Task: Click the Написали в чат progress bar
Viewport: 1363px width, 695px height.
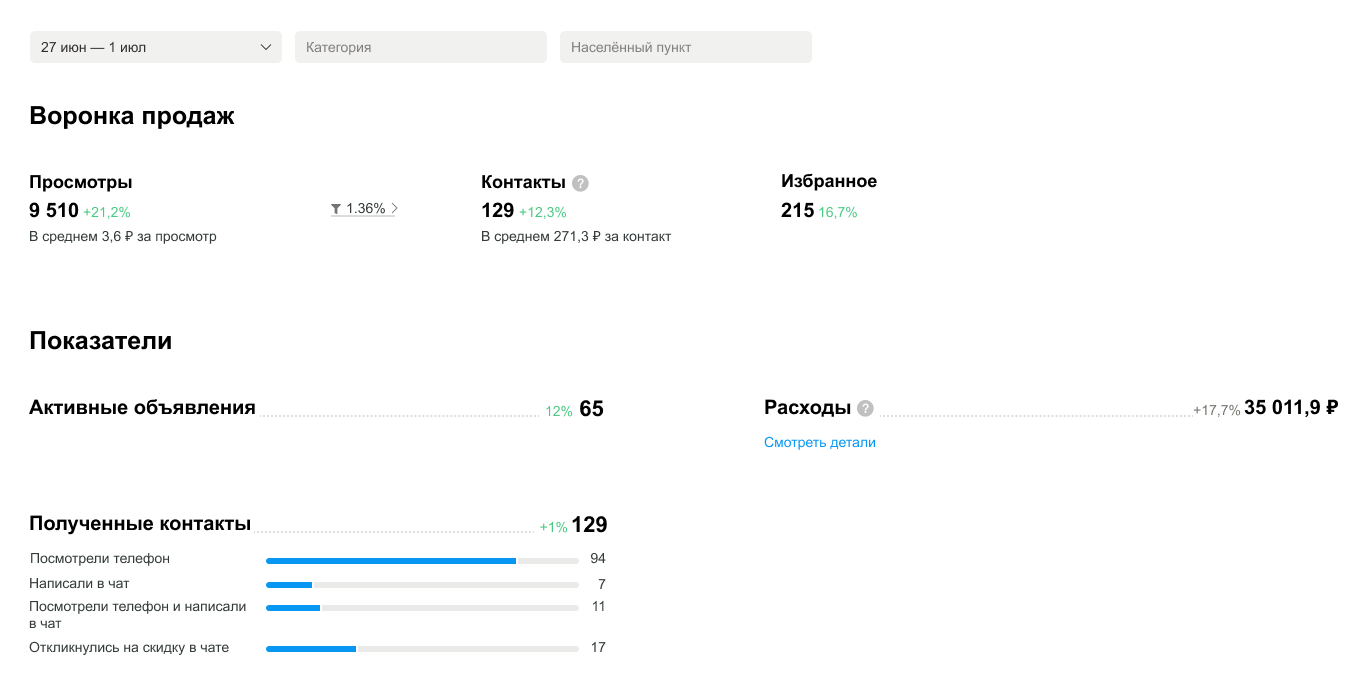Action: click(422, 585)
